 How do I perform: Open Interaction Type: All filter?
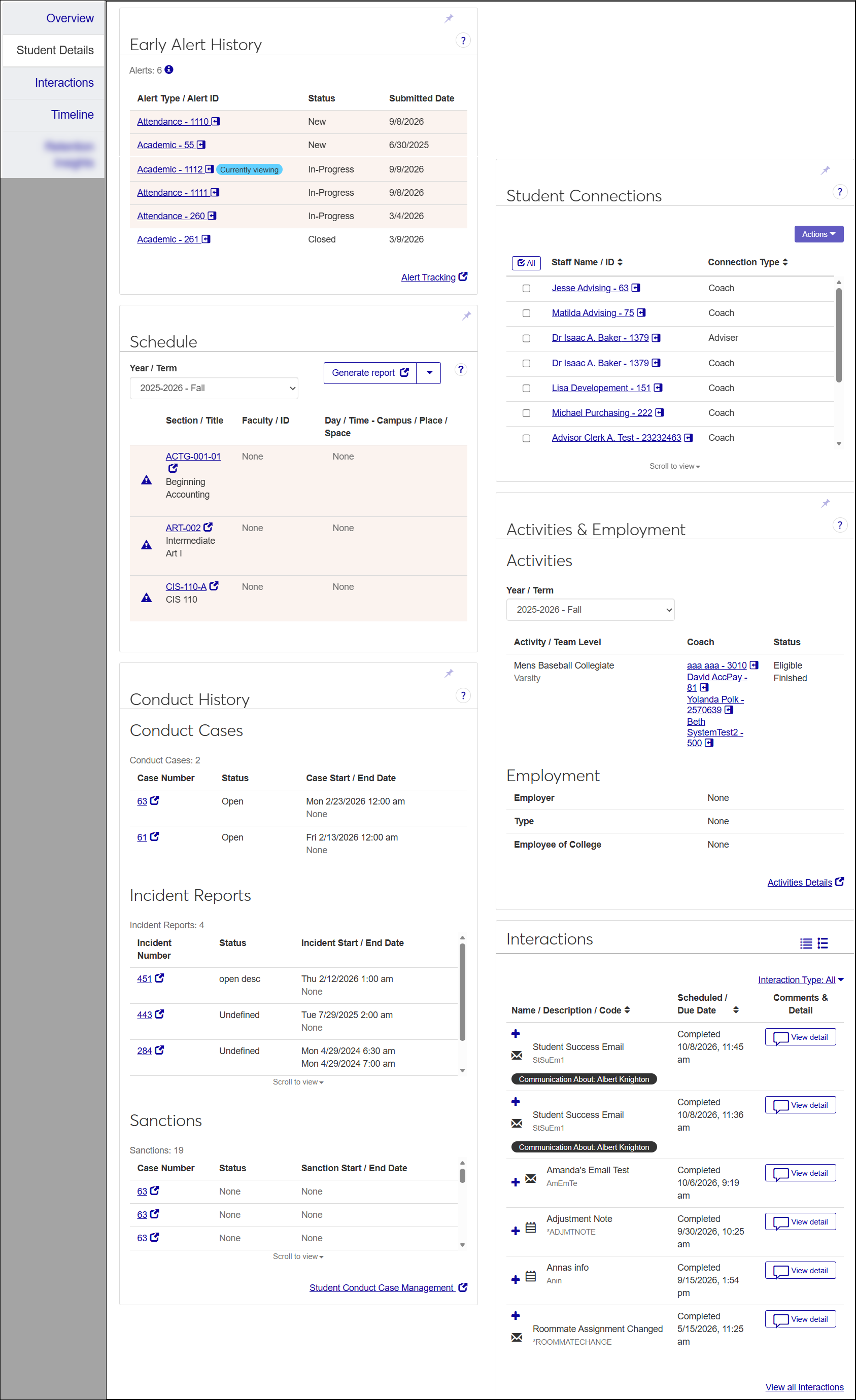pos(801,979)
